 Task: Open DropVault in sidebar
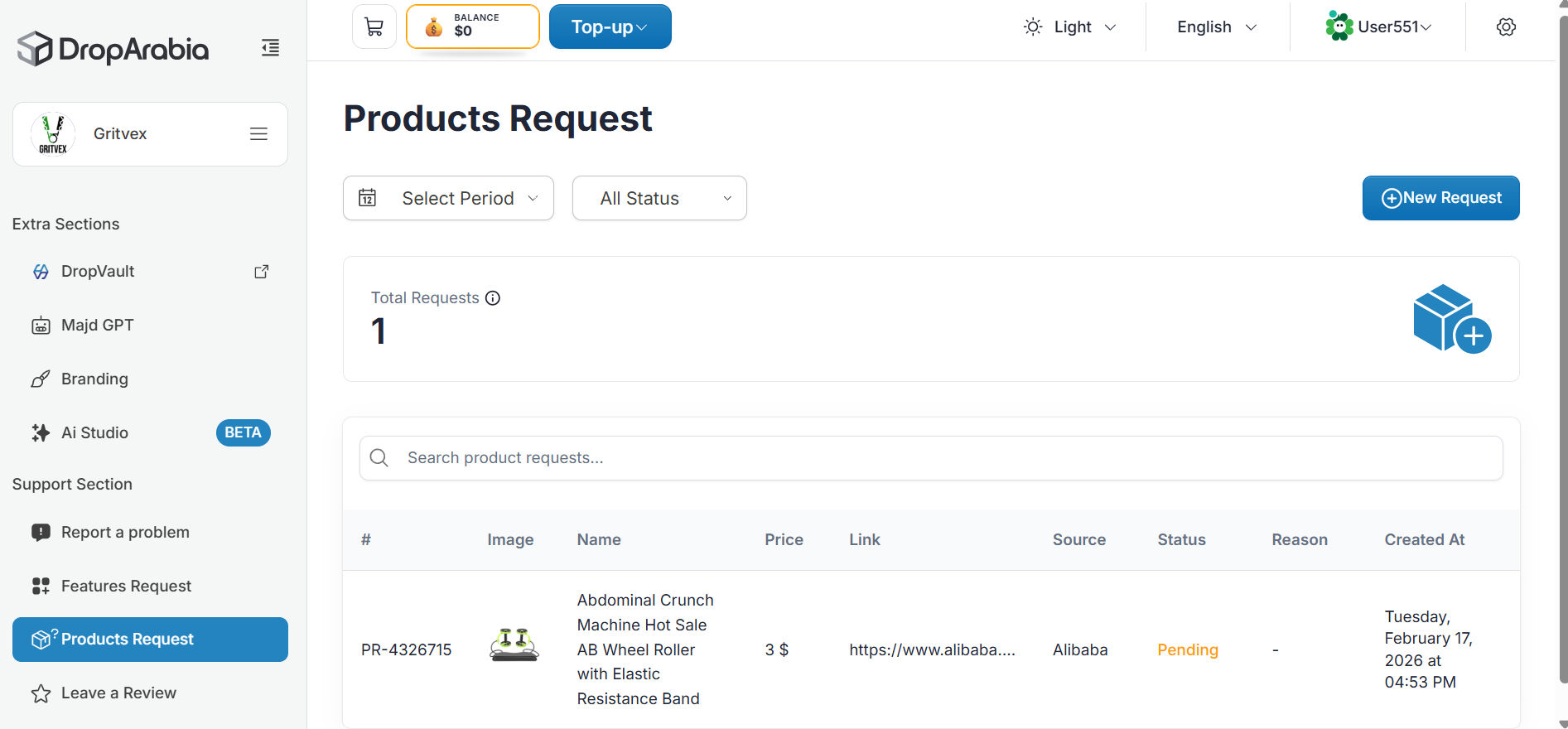150,272
